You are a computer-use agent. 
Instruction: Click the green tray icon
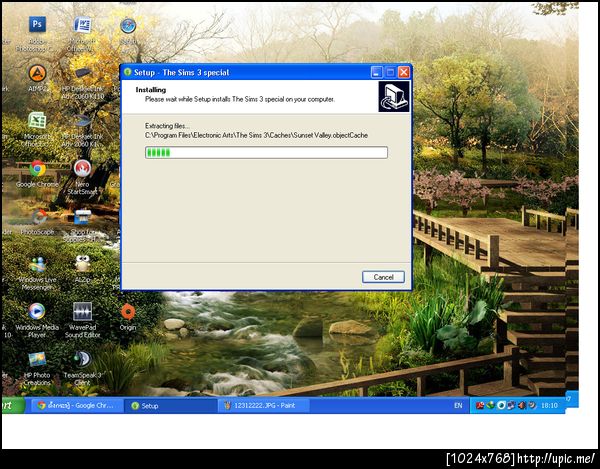[490, 405]
